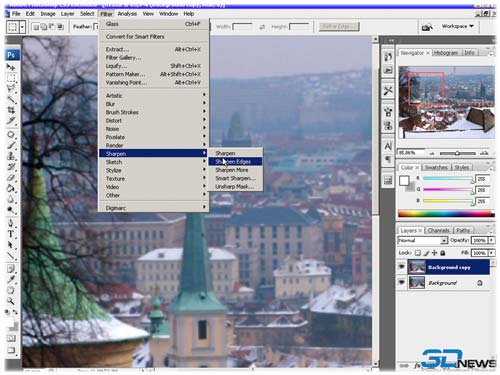Select the Zoom tool

point(11,301)
